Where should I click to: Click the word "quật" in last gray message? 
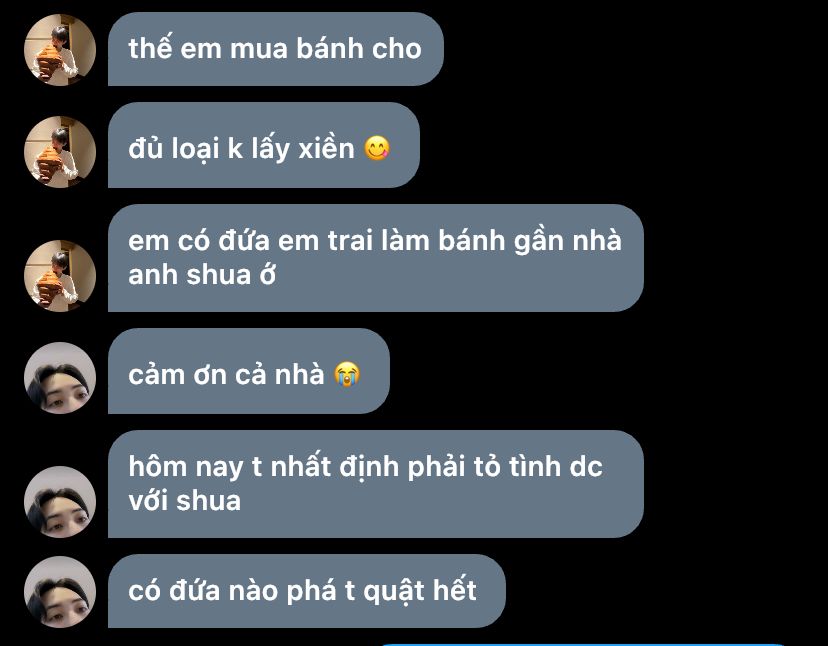point(394,591)
